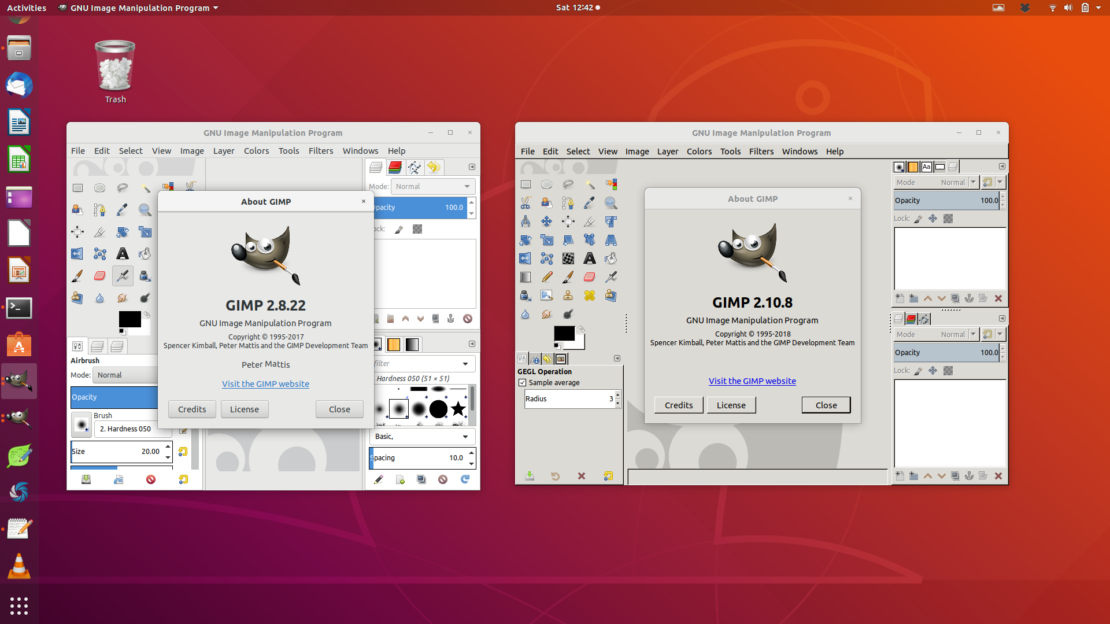Screen dimensions: 1110x624
Task: Open the Filters menu in GIMP 2.10
Action: (761, 151)
